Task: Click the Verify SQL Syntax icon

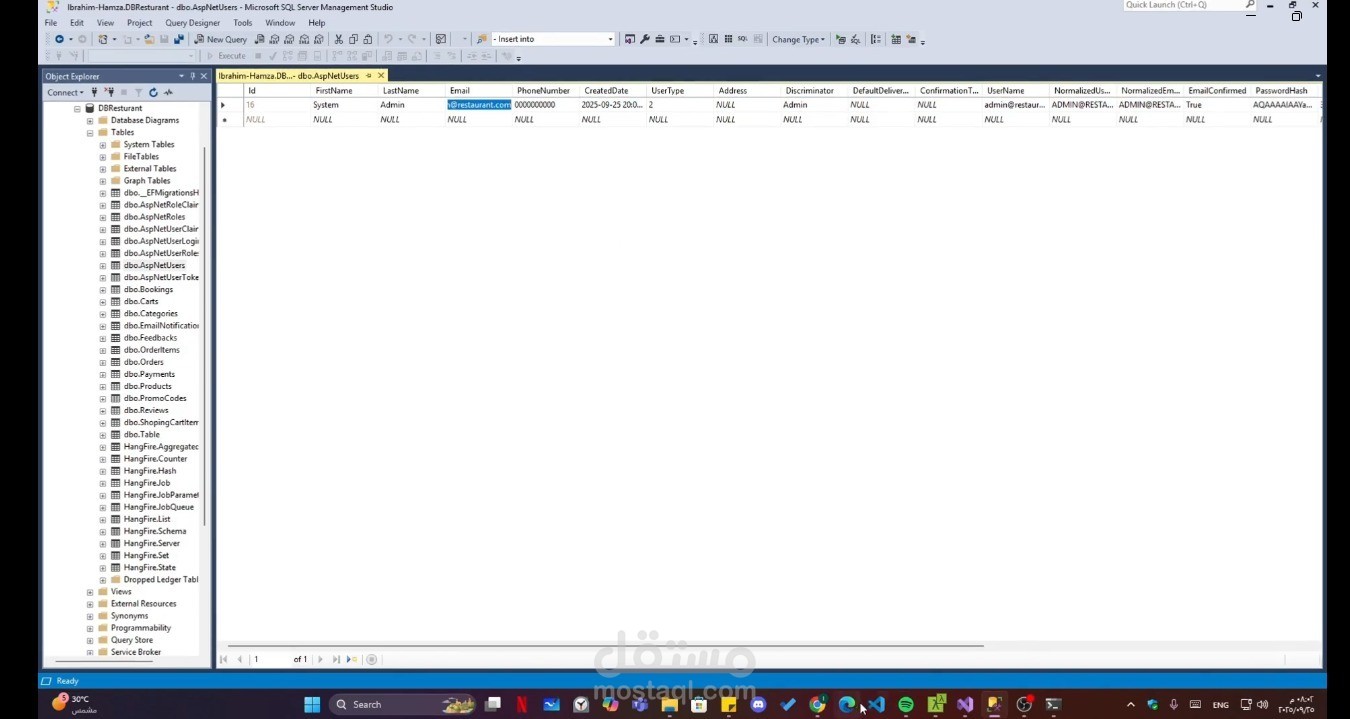Action: 856,39
